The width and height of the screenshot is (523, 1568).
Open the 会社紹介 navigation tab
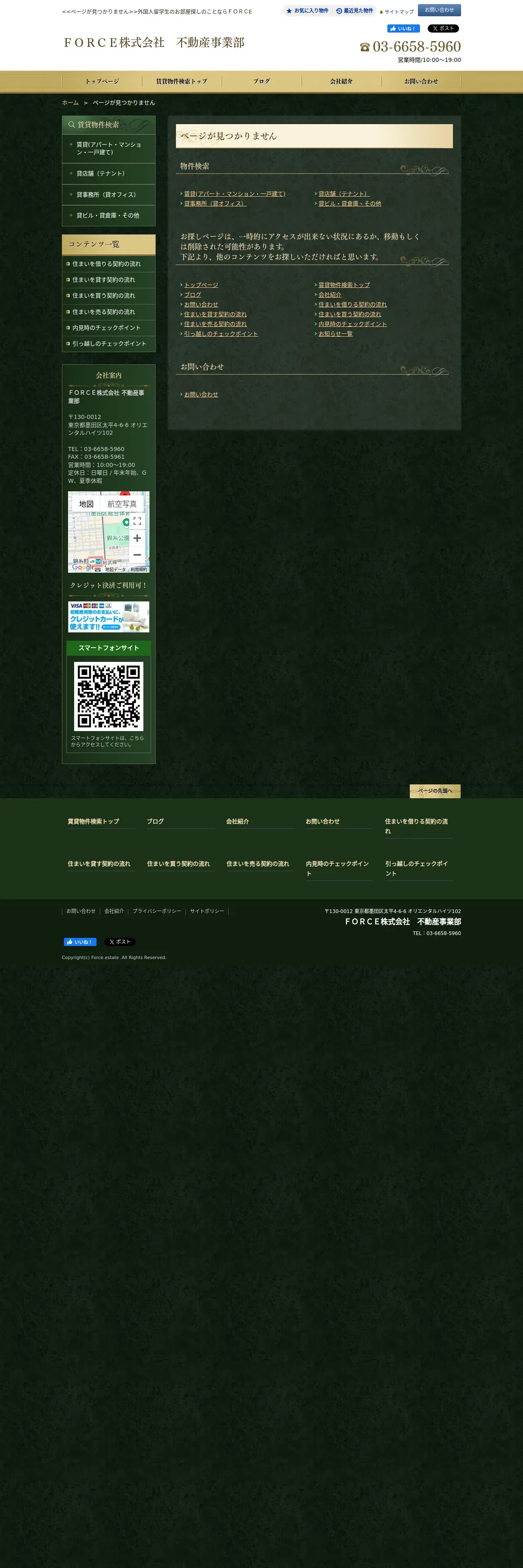pos(341,81)
